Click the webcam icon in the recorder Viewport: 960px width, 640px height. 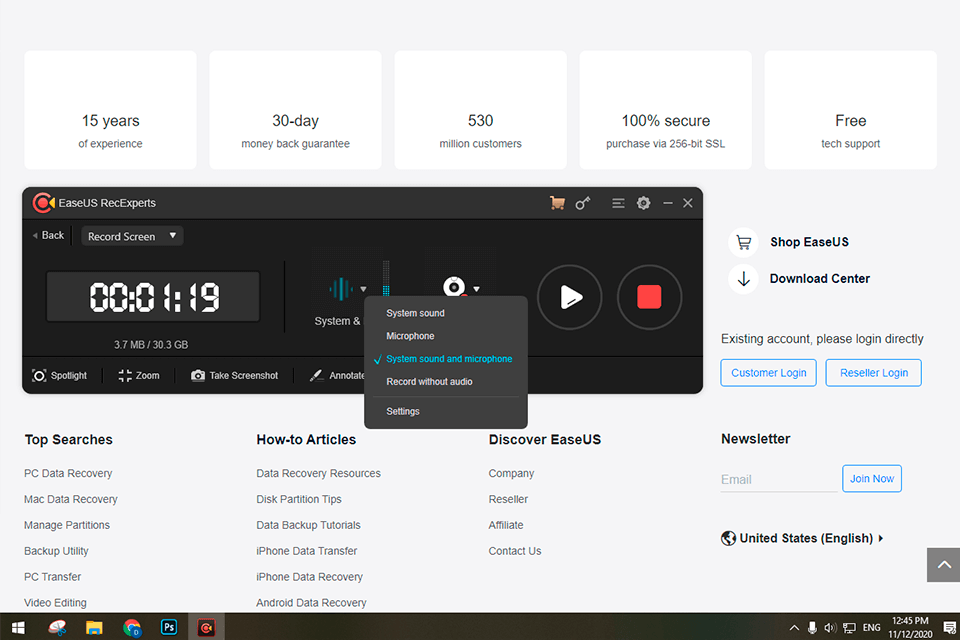[454, 287]
